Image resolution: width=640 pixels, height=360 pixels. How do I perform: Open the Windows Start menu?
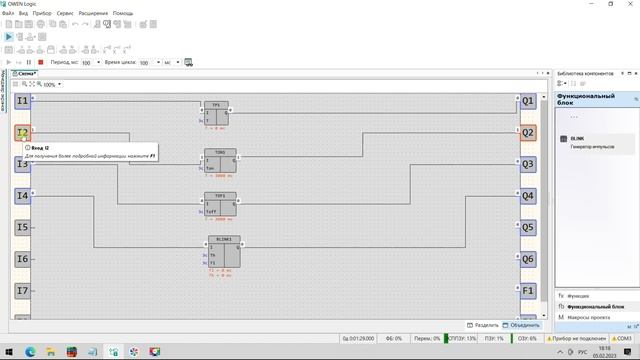tap(9, 352)
